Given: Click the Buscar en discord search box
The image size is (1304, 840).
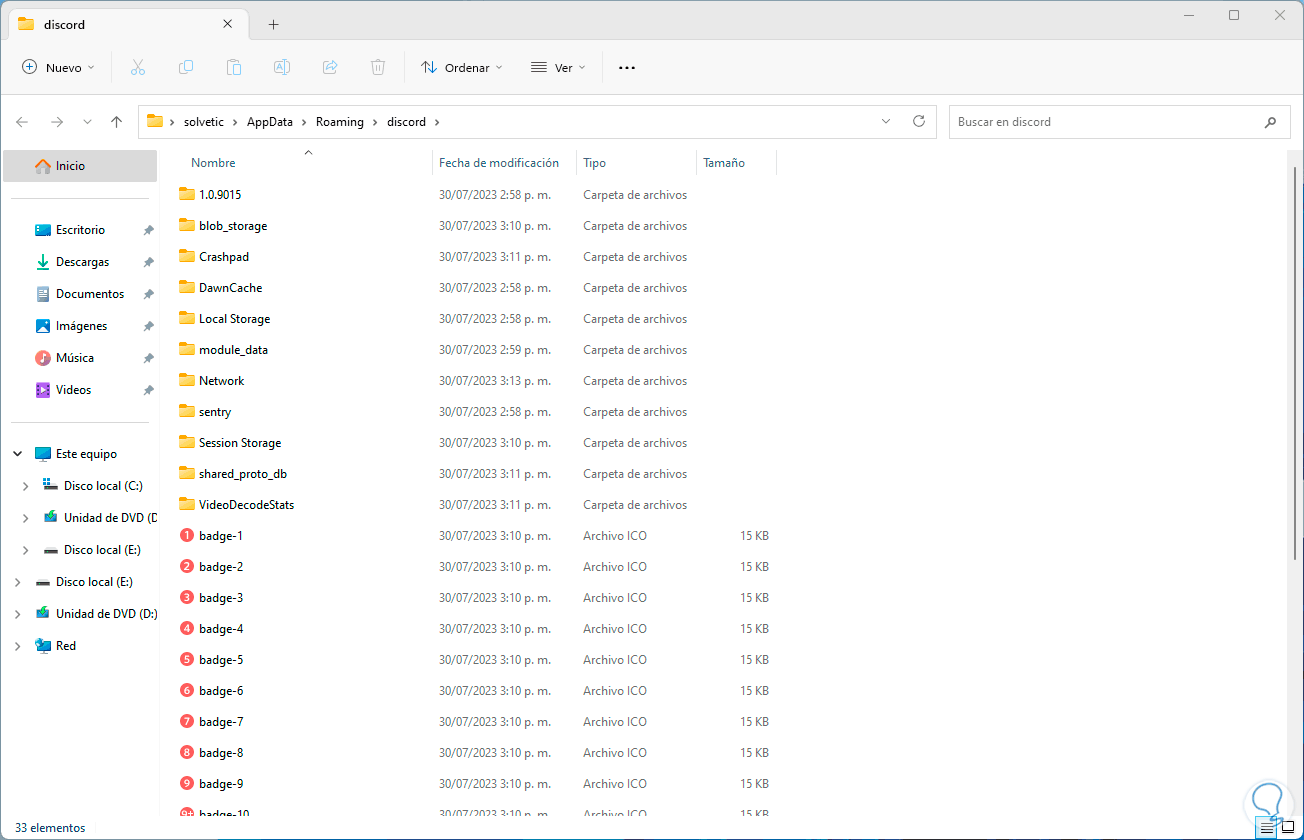Looking at the screenshot, I should click(x=1119, y=122).
